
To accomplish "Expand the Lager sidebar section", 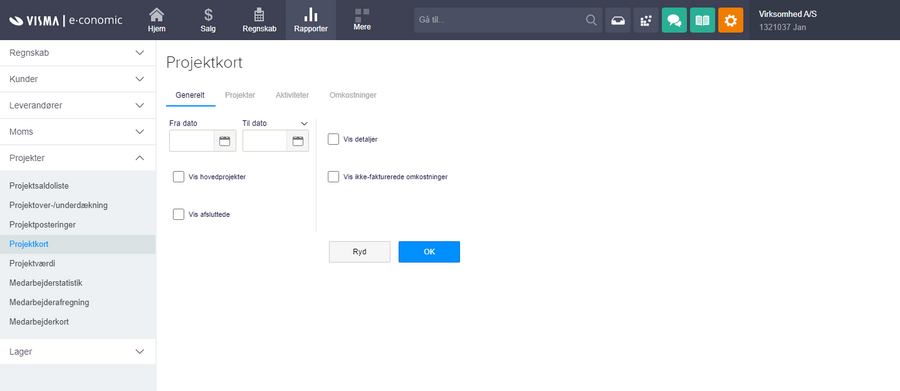I will (x=77, y=351).
